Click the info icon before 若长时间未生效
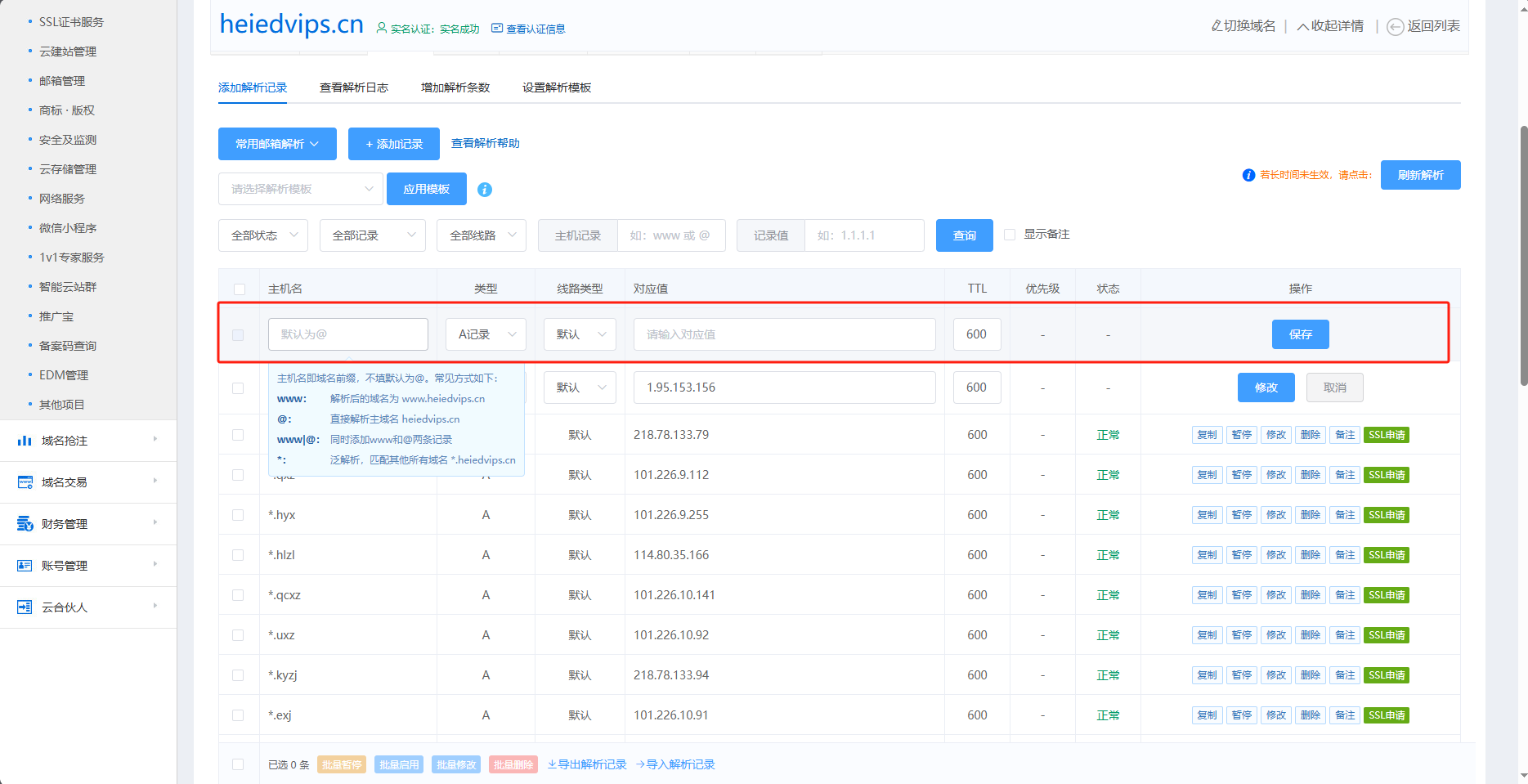 [x=1248, y=175]
